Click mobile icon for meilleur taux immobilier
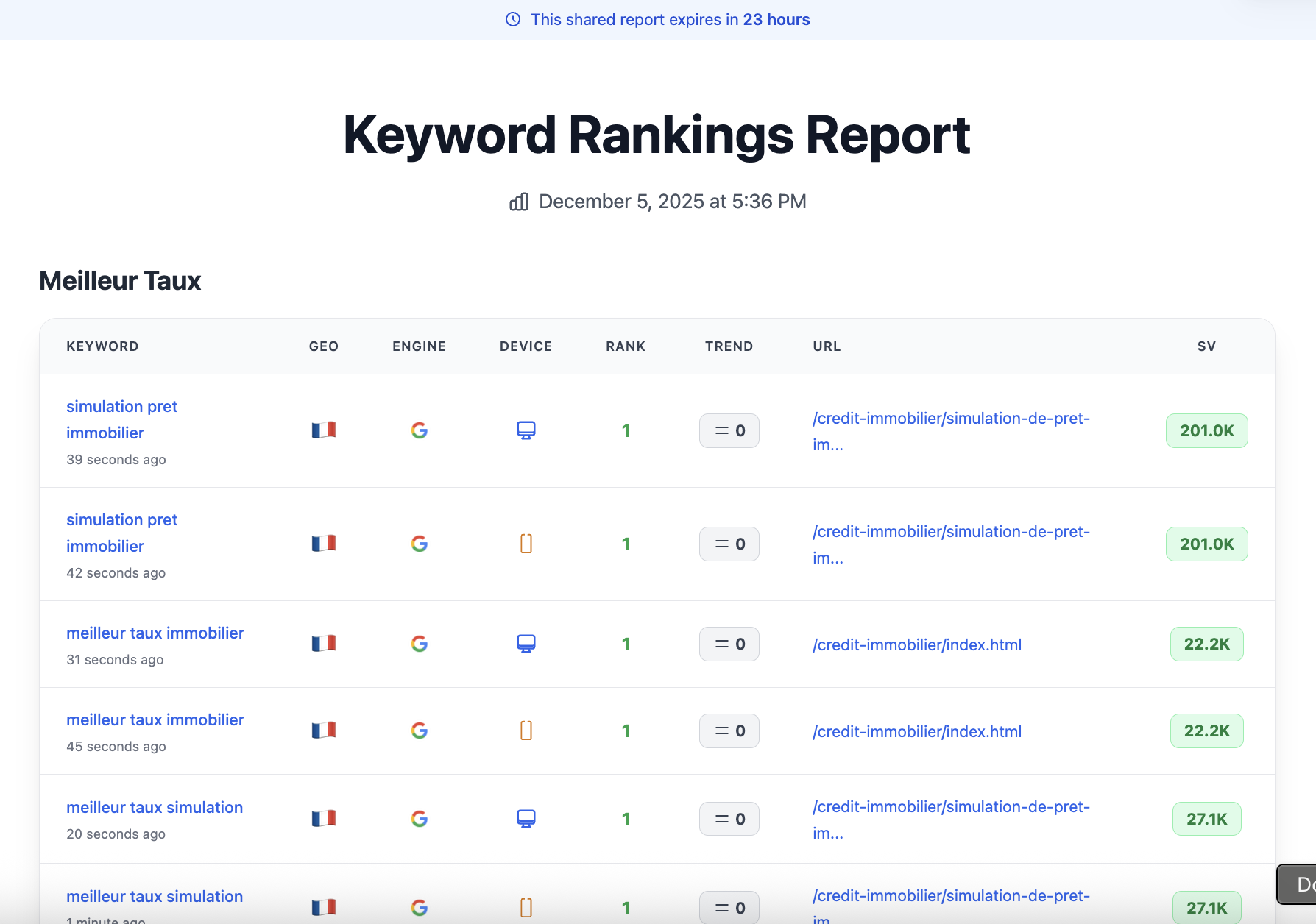 tap(526, 731)
